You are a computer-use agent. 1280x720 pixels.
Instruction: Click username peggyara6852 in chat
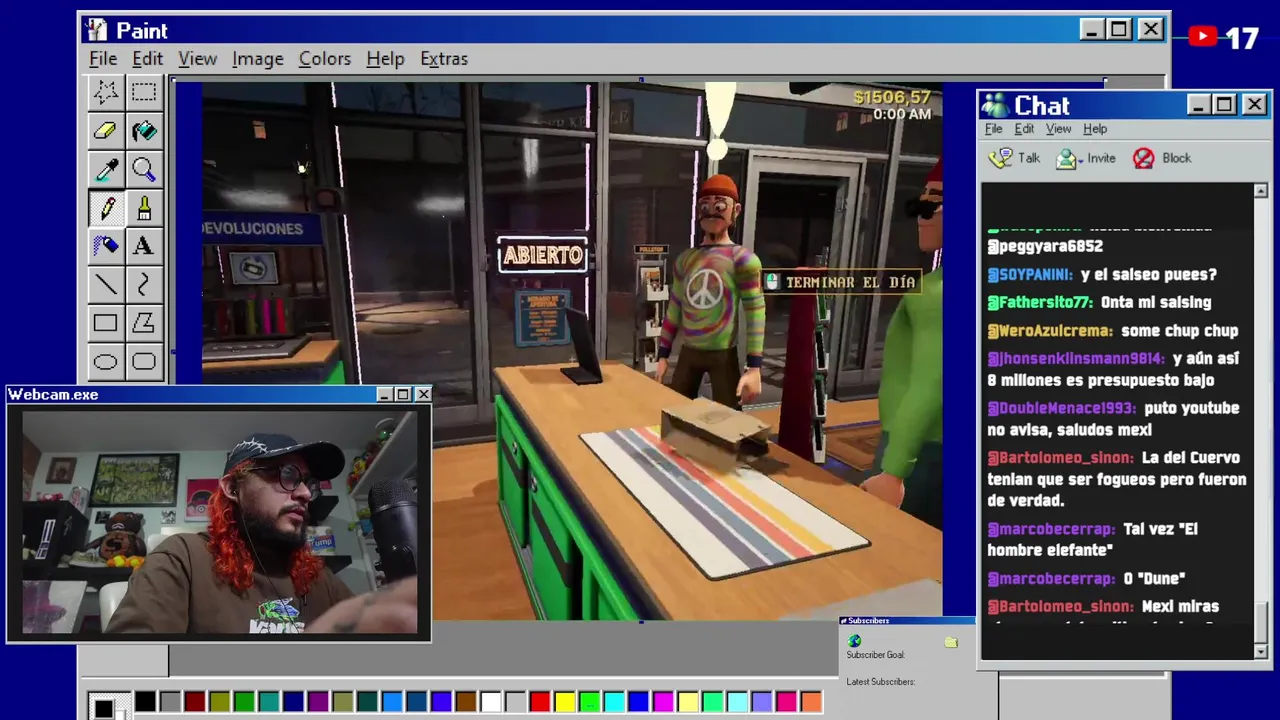1045,247
